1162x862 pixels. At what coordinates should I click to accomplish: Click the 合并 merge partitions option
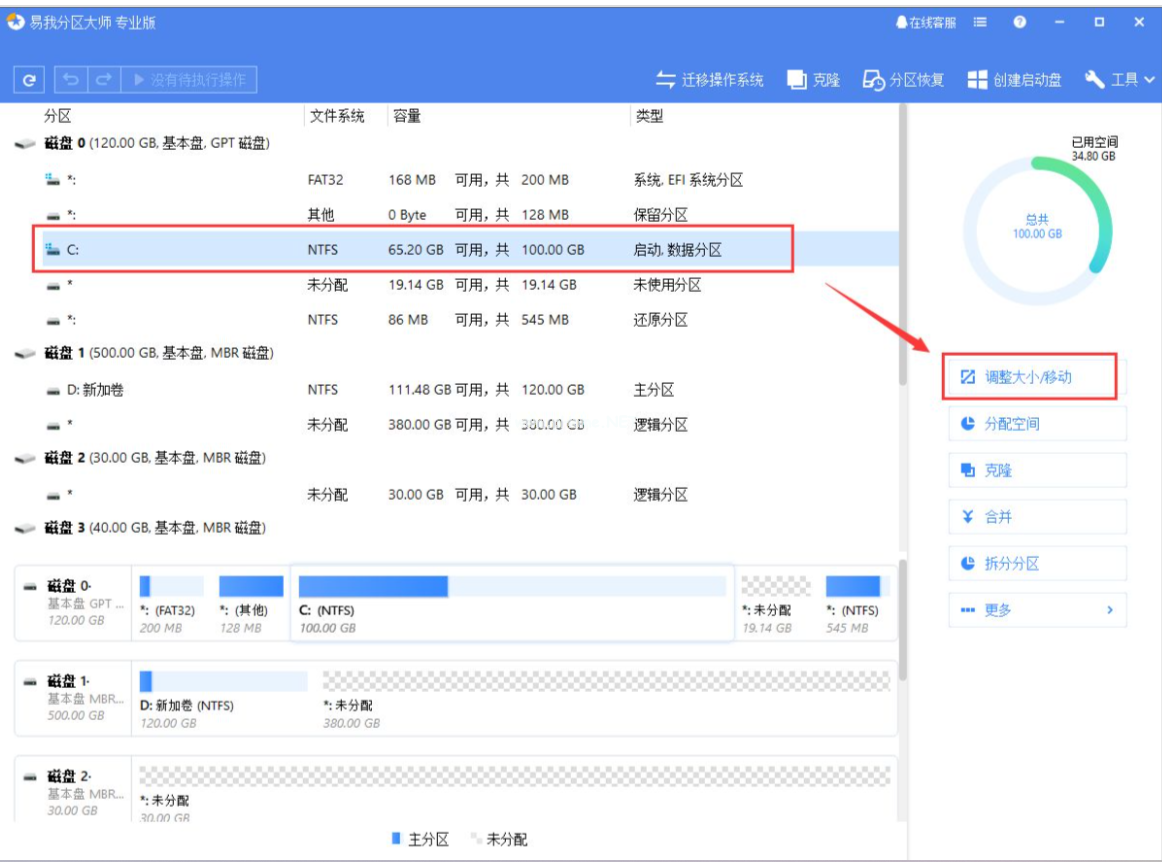(1037, 517)
